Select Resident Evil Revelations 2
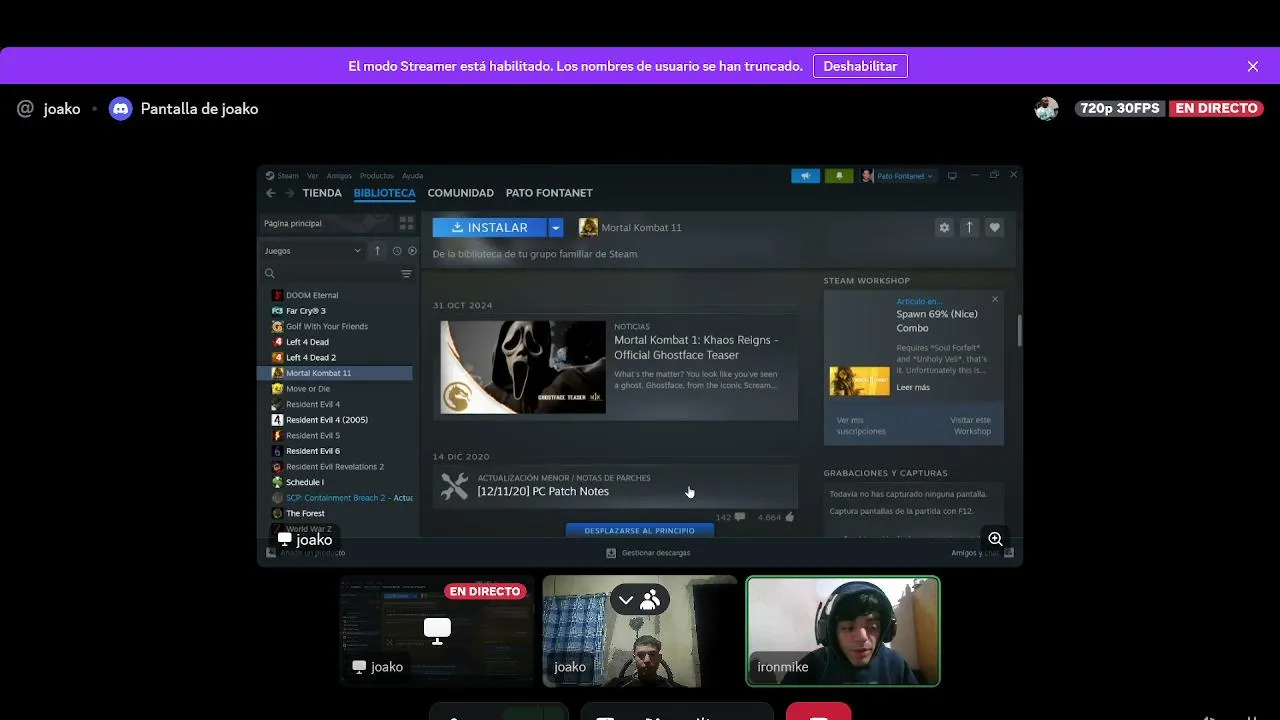 point(336,467)
